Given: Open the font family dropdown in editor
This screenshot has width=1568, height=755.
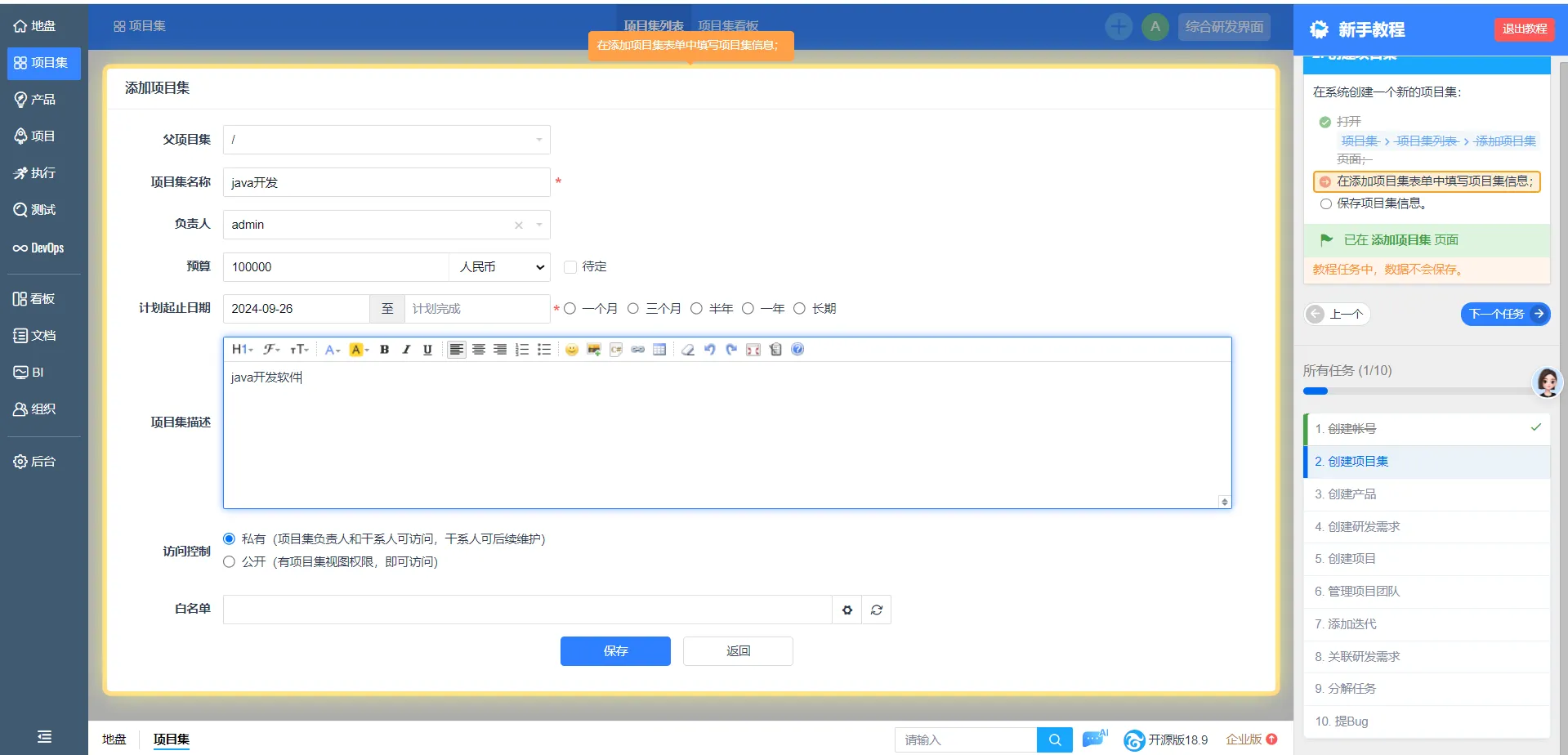Looking at the screenshot, I should tap(271, 350).
